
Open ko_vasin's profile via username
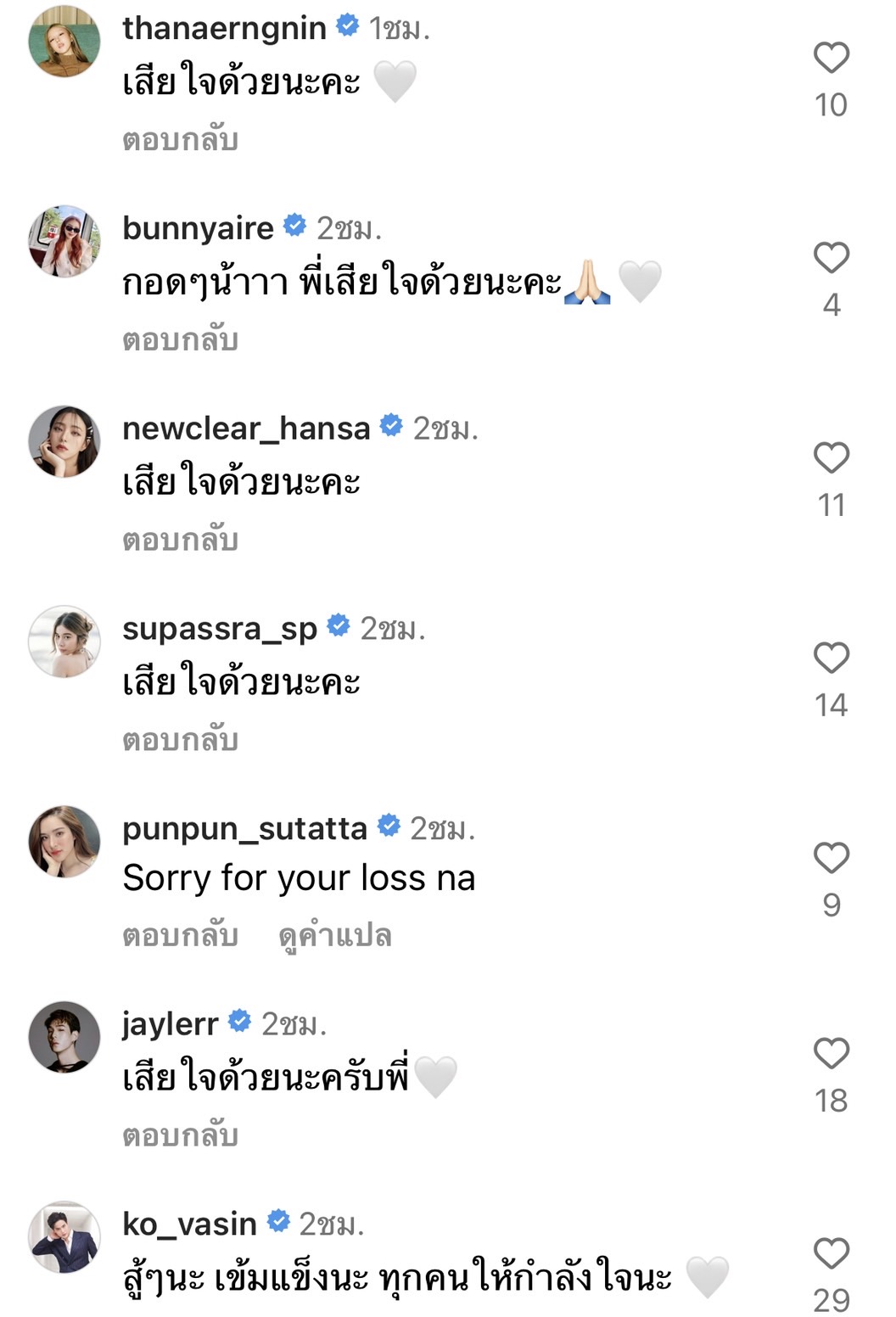click(193, 1223)
